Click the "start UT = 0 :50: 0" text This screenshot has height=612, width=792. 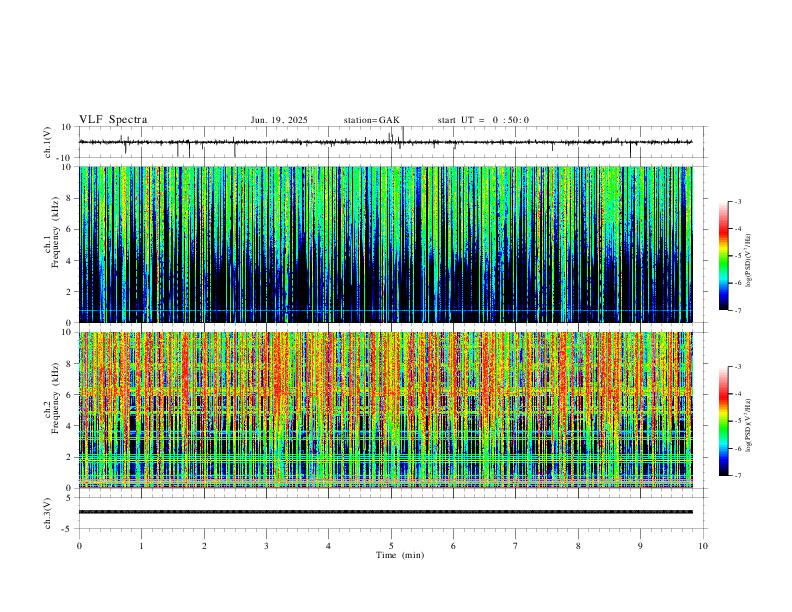pyautogui.click(x=483, y=120)
